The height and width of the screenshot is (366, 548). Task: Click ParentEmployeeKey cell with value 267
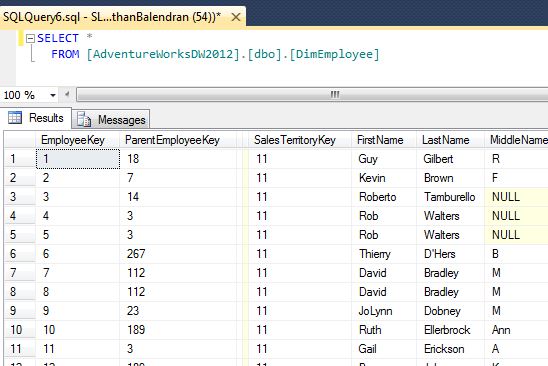click(178, 254)
